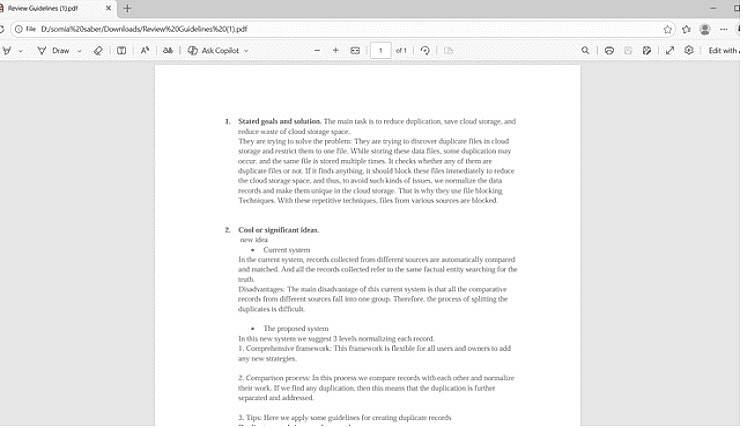This screenshot has height=428, width=743.
Task: Select the Erase tool
Action: 98,50
